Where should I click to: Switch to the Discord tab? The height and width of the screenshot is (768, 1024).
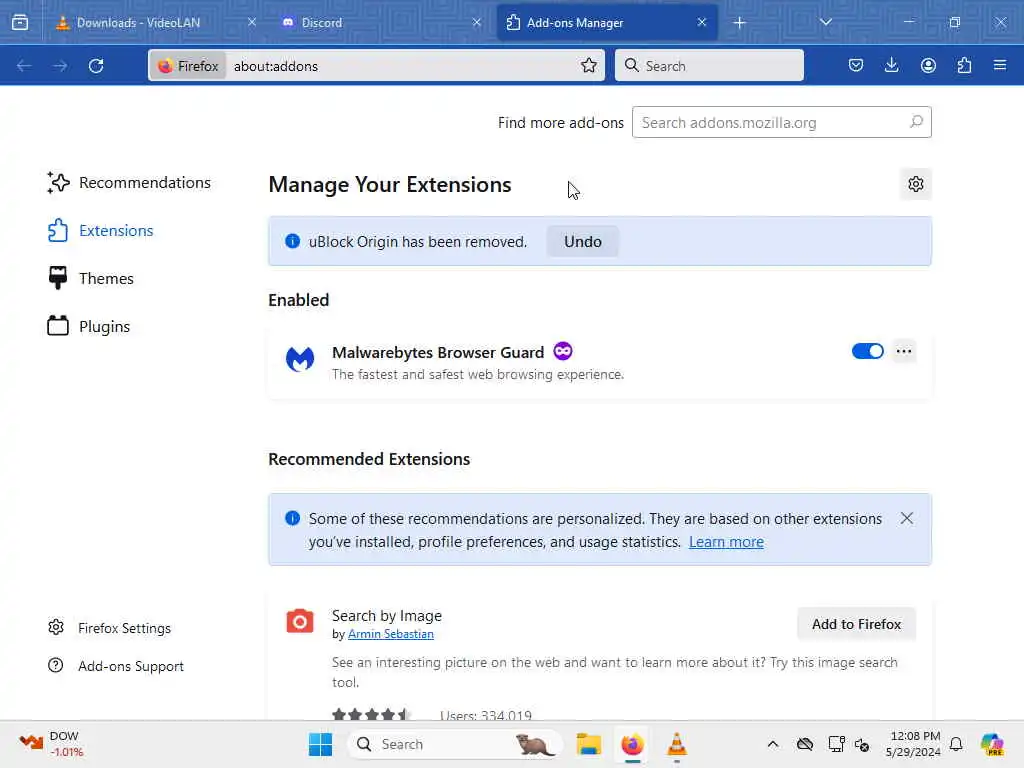[381, 22]
